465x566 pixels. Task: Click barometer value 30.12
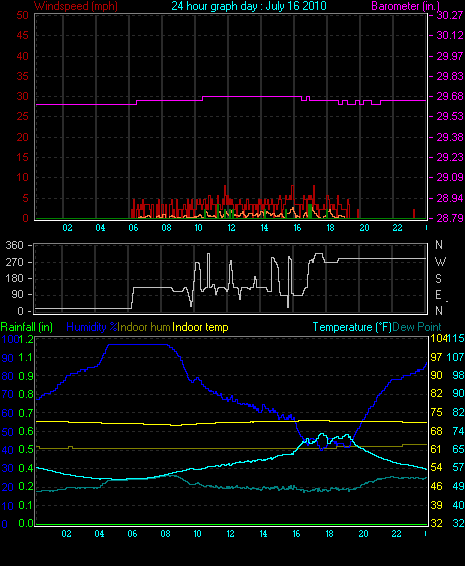coord(449,35)
